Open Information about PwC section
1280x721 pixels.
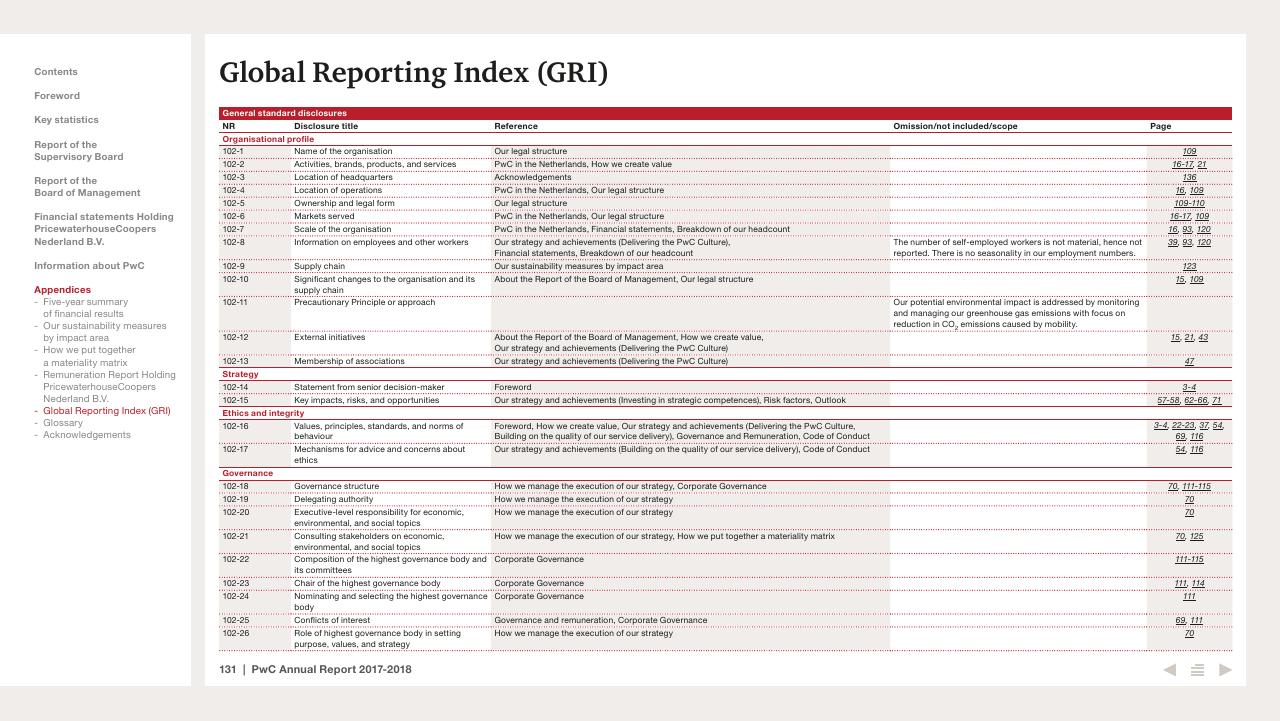tap(89, 266)
